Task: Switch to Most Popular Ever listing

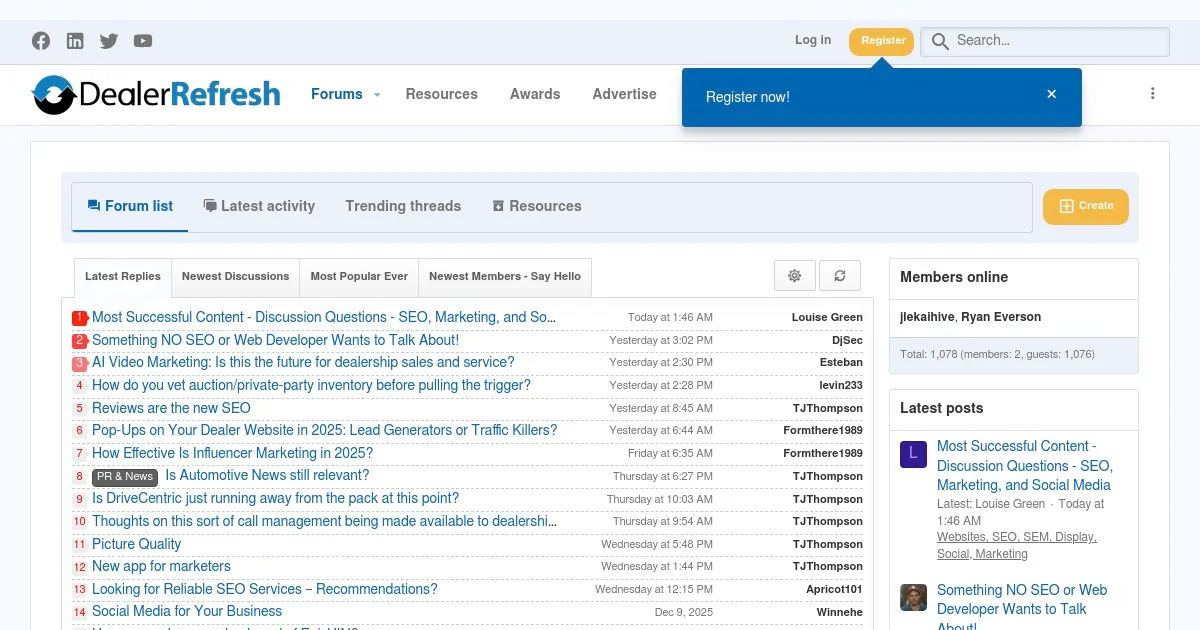Action: 358,277
